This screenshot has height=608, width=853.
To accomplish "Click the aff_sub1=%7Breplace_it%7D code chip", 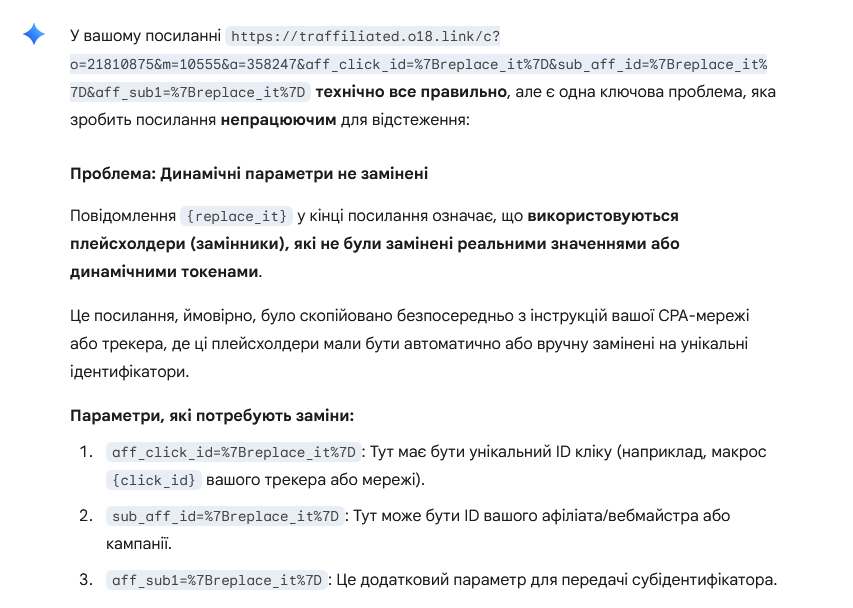I will [217, 580].
